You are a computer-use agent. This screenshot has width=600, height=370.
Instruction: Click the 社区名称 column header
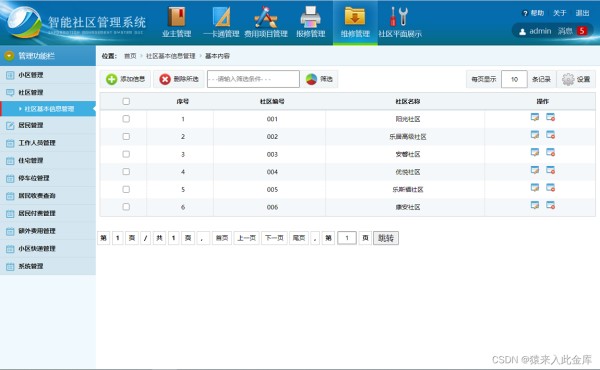(408, 101)
